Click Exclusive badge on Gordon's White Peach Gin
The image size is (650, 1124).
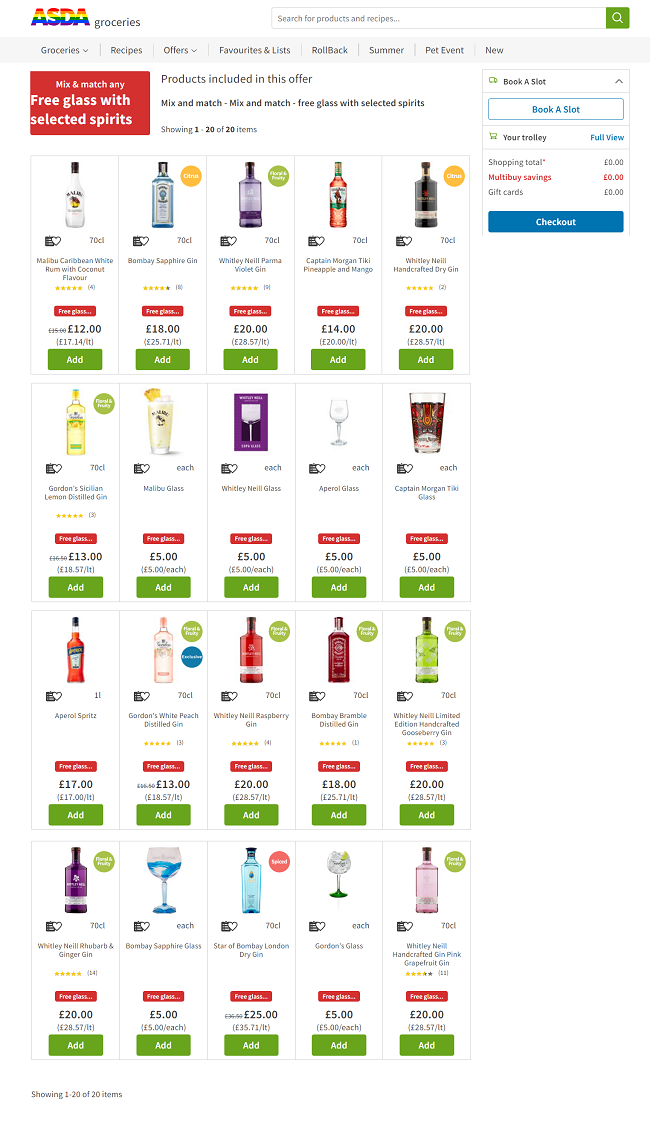(191, 657)
